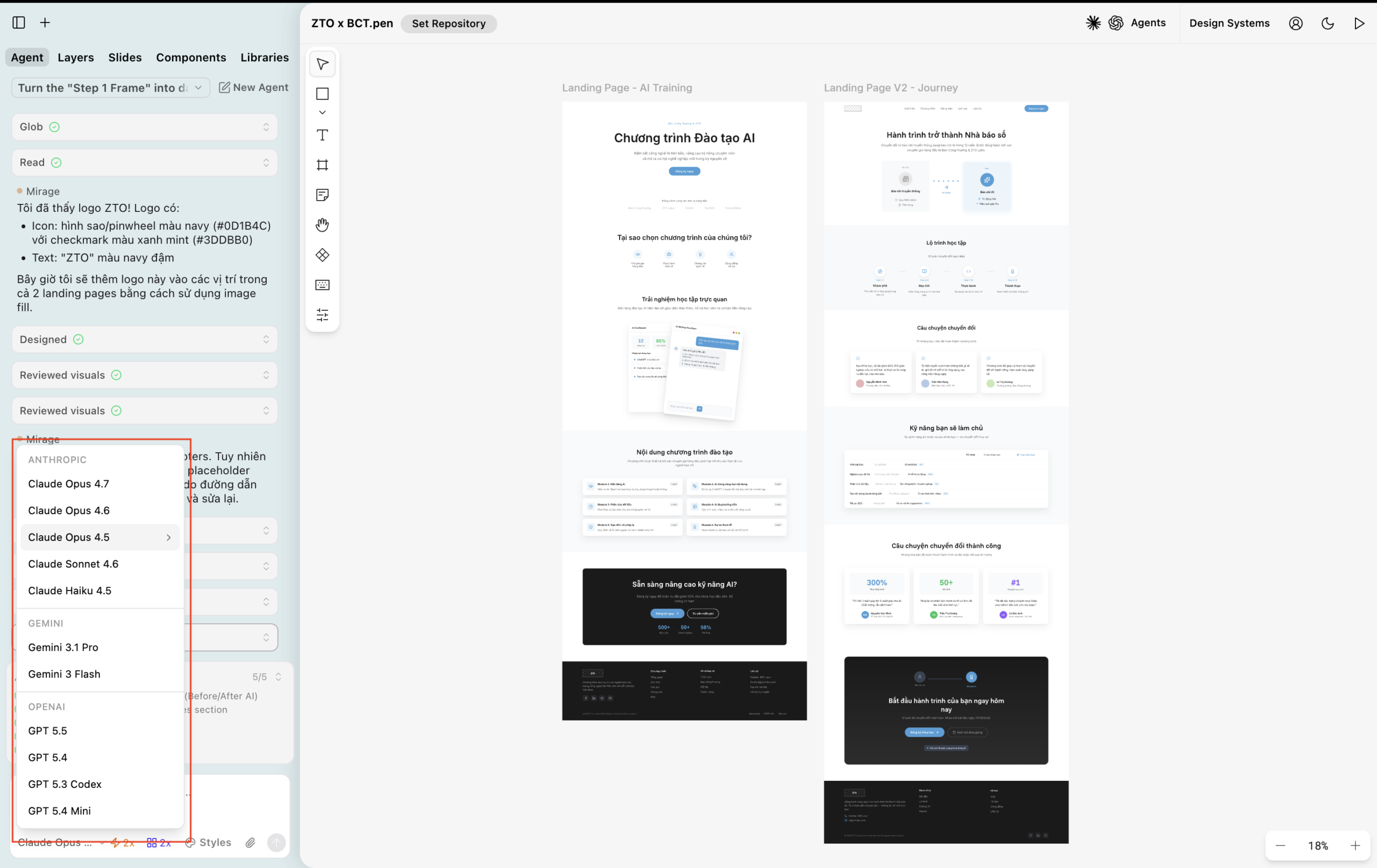Switch to the Slides tab
1377x868 pixels.
125,57
